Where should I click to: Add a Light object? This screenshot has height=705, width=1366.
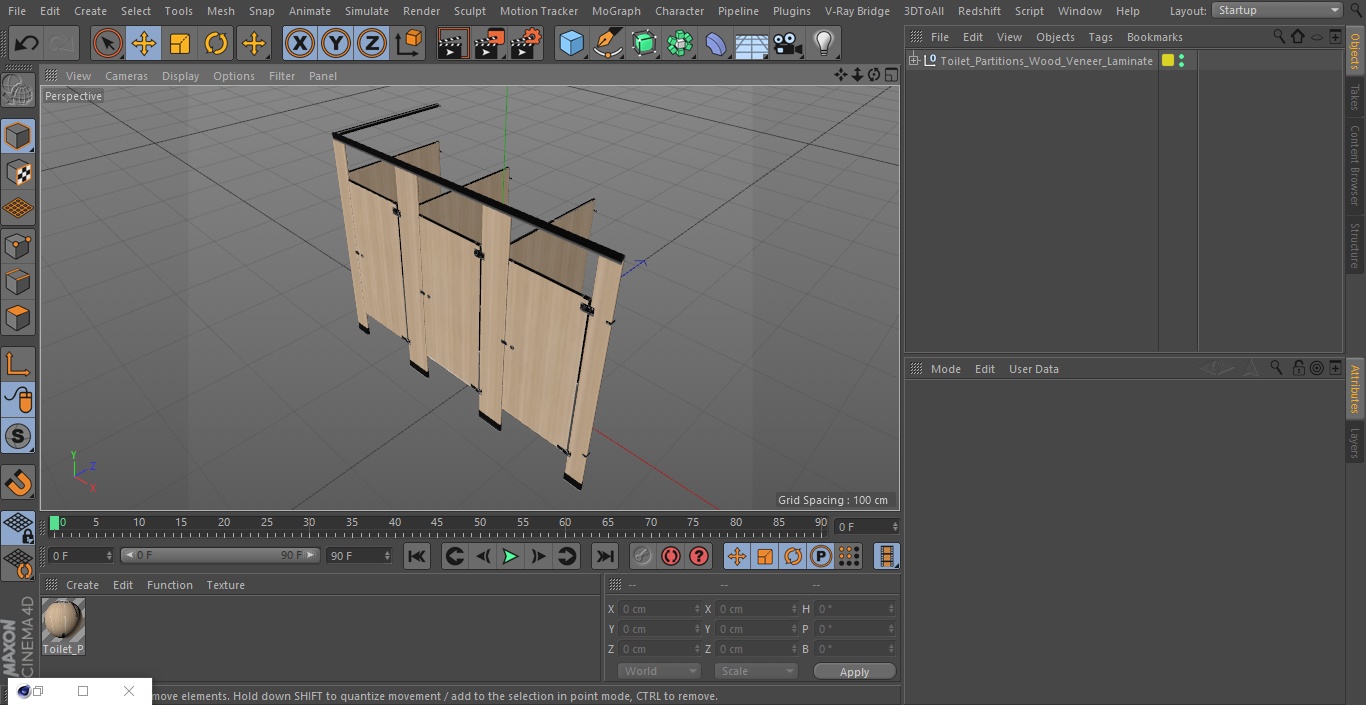[x=824, y=44]
